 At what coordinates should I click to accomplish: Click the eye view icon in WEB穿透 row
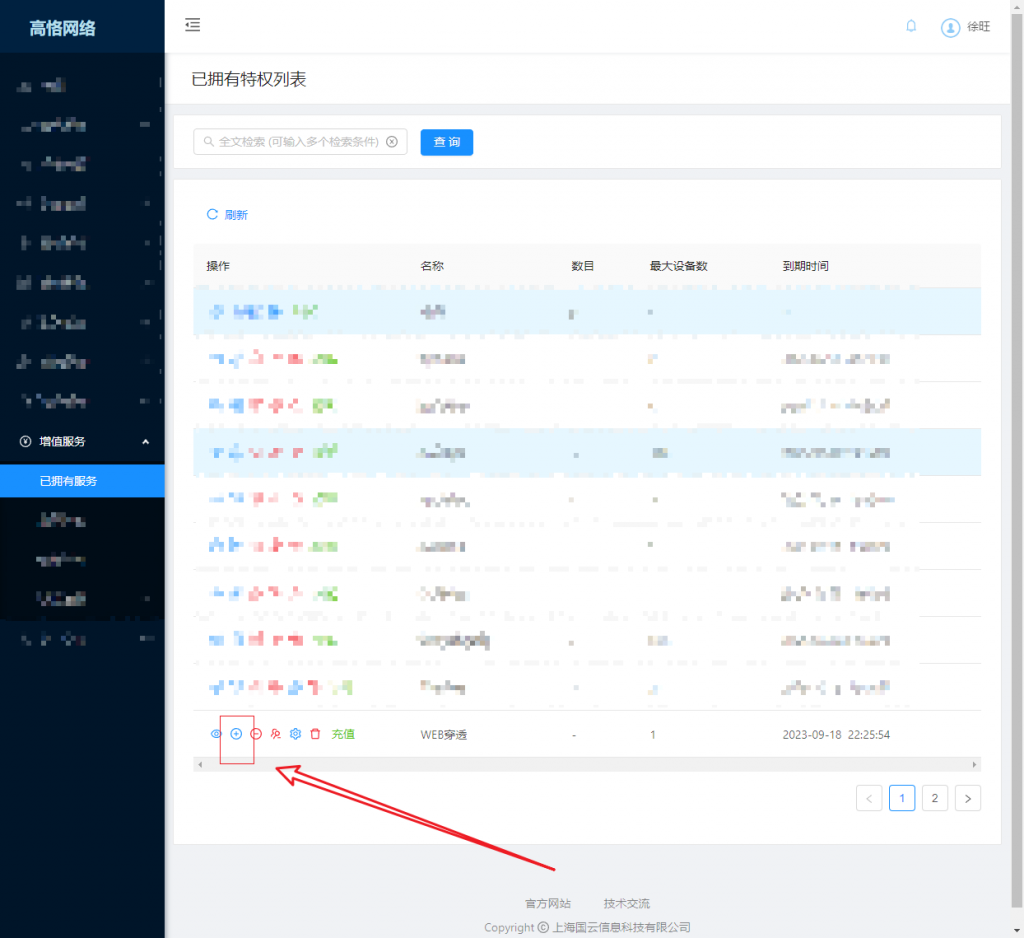215,734
